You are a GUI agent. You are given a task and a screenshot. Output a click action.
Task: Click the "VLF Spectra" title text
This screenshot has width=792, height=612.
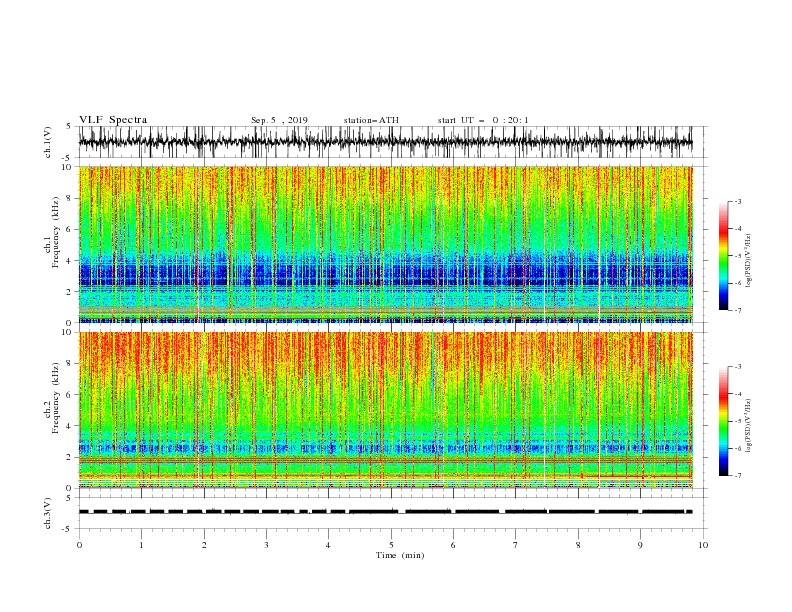113,120
